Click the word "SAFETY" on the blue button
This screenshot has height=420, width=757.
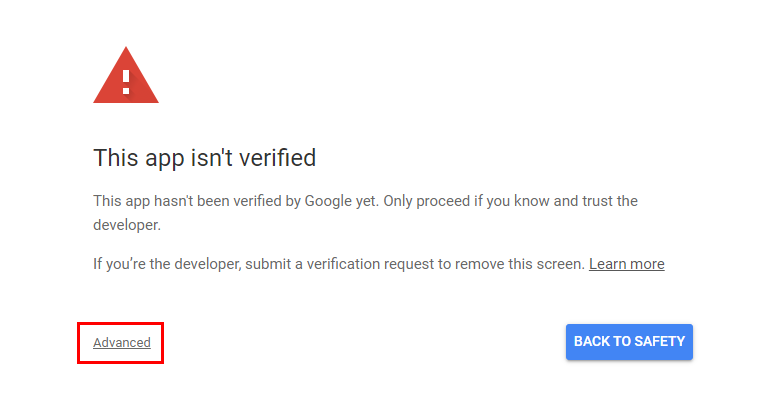click(659, 341)
